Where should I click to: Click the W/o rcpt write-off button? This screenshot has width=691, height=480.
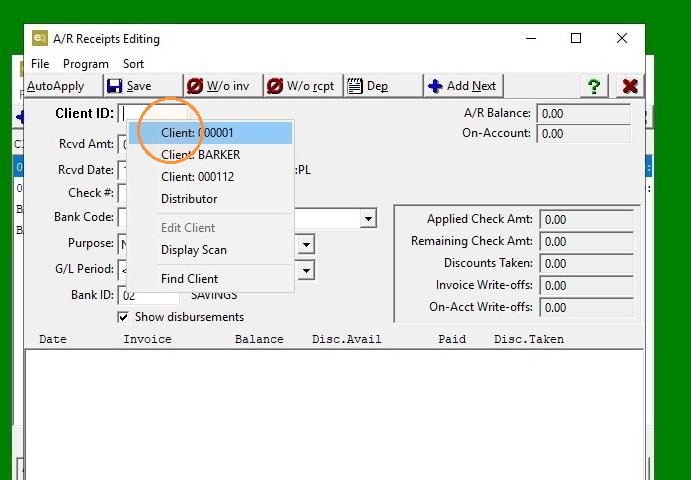coord(303,86)
